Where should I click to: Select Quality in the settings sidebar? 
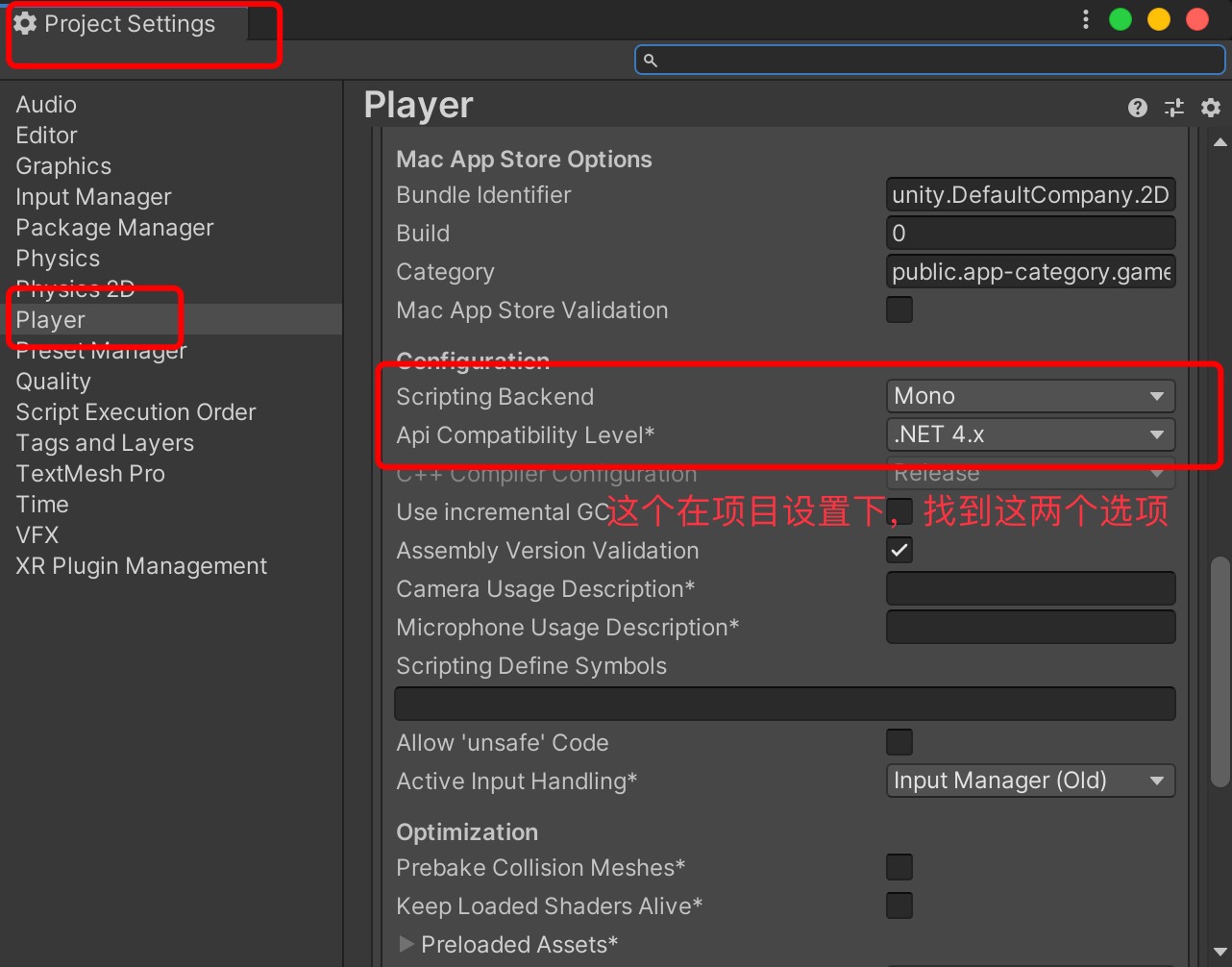tap(53, 381)
